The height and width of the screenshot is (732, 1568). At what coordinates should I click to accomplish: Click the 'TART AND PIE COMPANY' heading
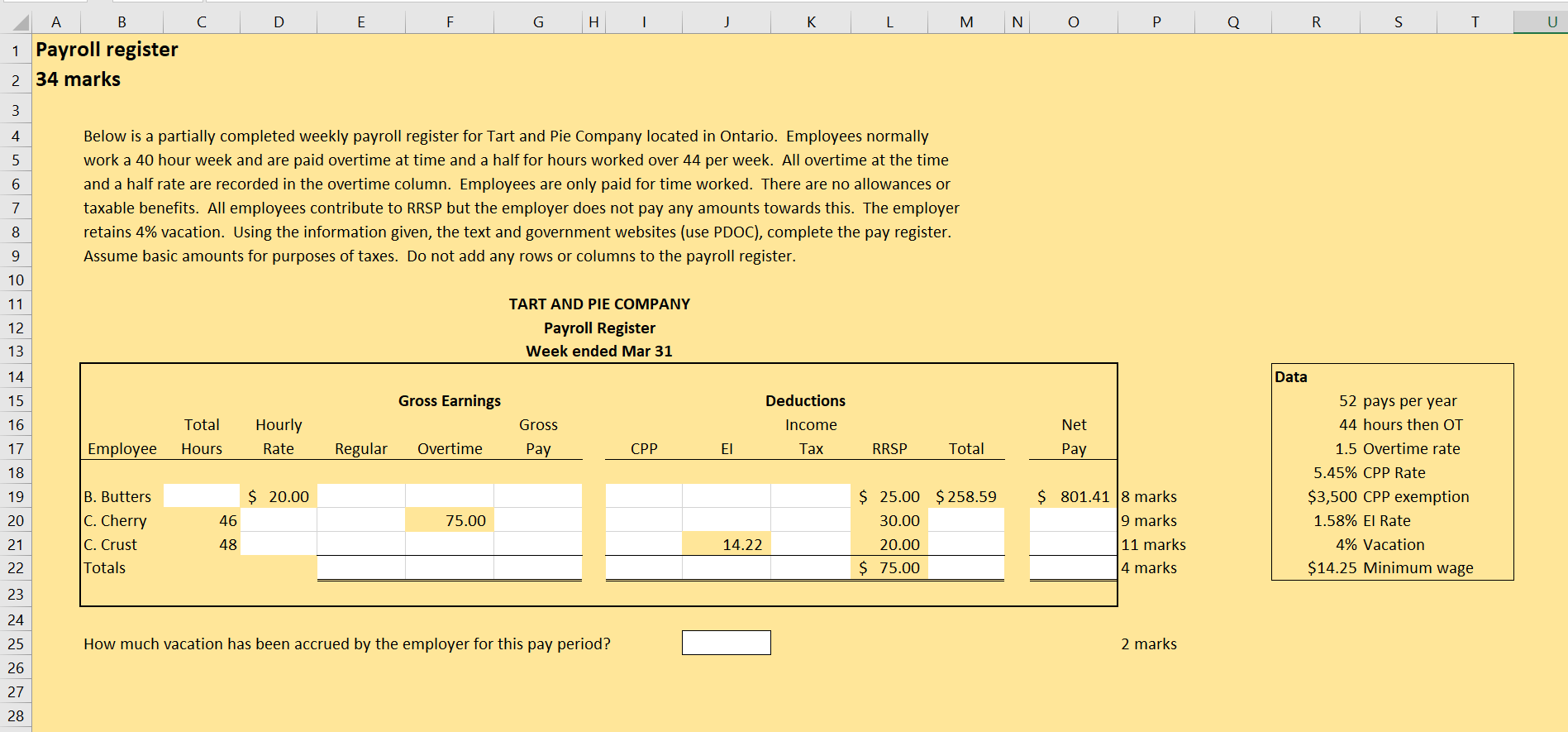click(599, 304)
